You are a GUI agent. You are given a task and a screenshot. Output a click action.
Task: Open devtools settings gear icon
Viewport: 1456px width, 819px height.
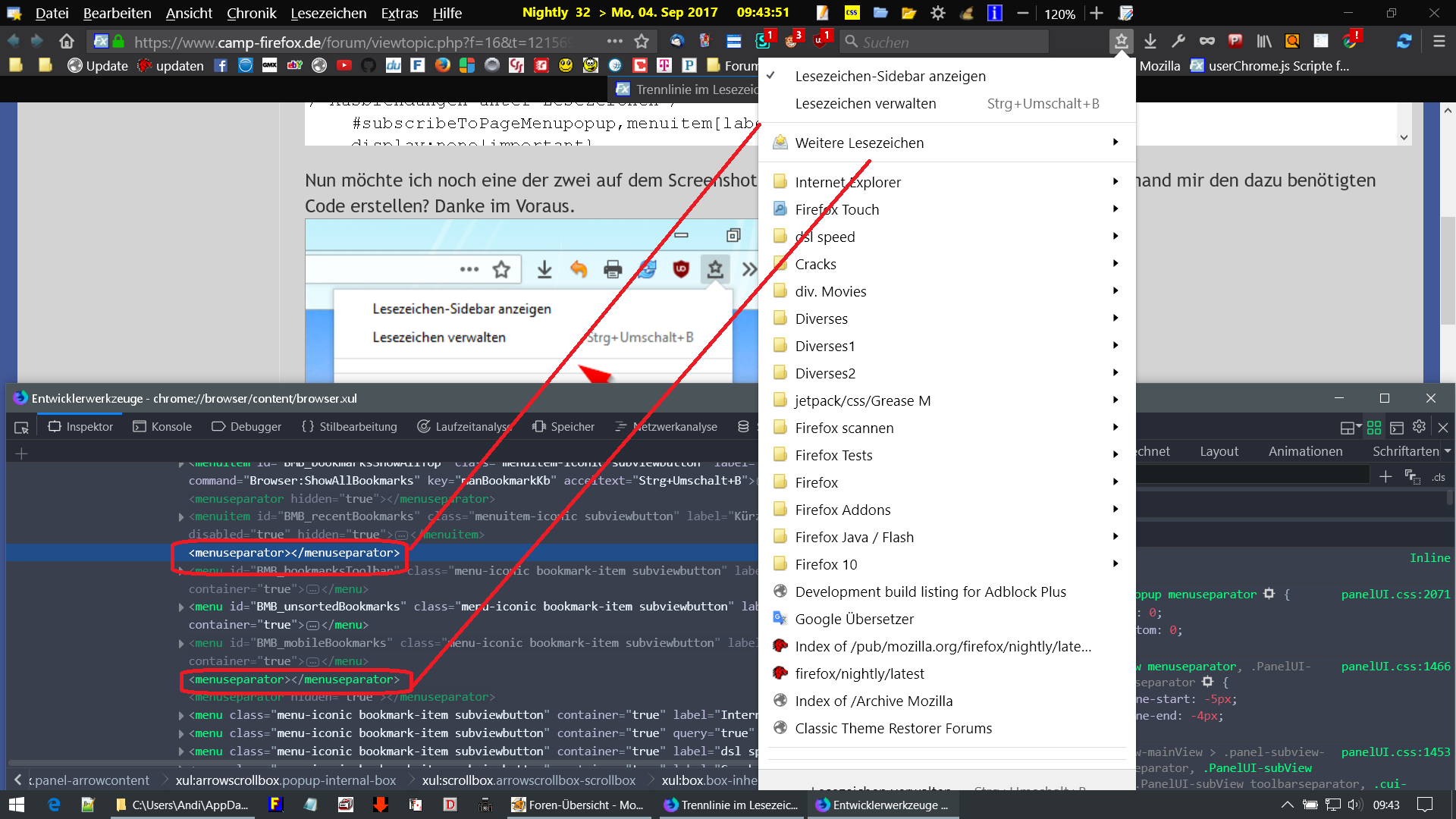tap(1420, 427)
